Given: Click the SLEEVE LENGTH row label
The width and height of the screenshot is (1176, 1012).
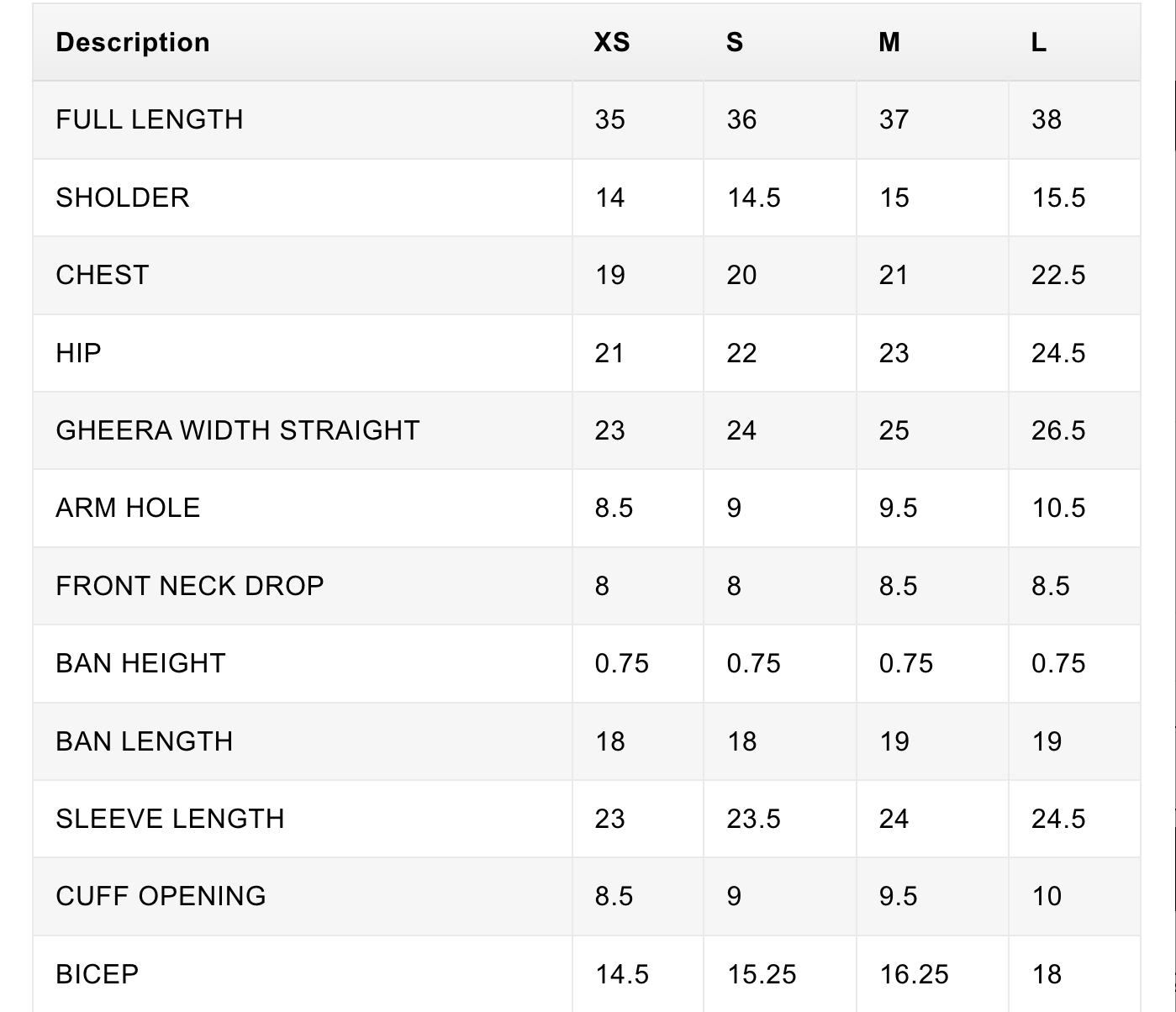Looking at the screenshot, I should 171,819.
